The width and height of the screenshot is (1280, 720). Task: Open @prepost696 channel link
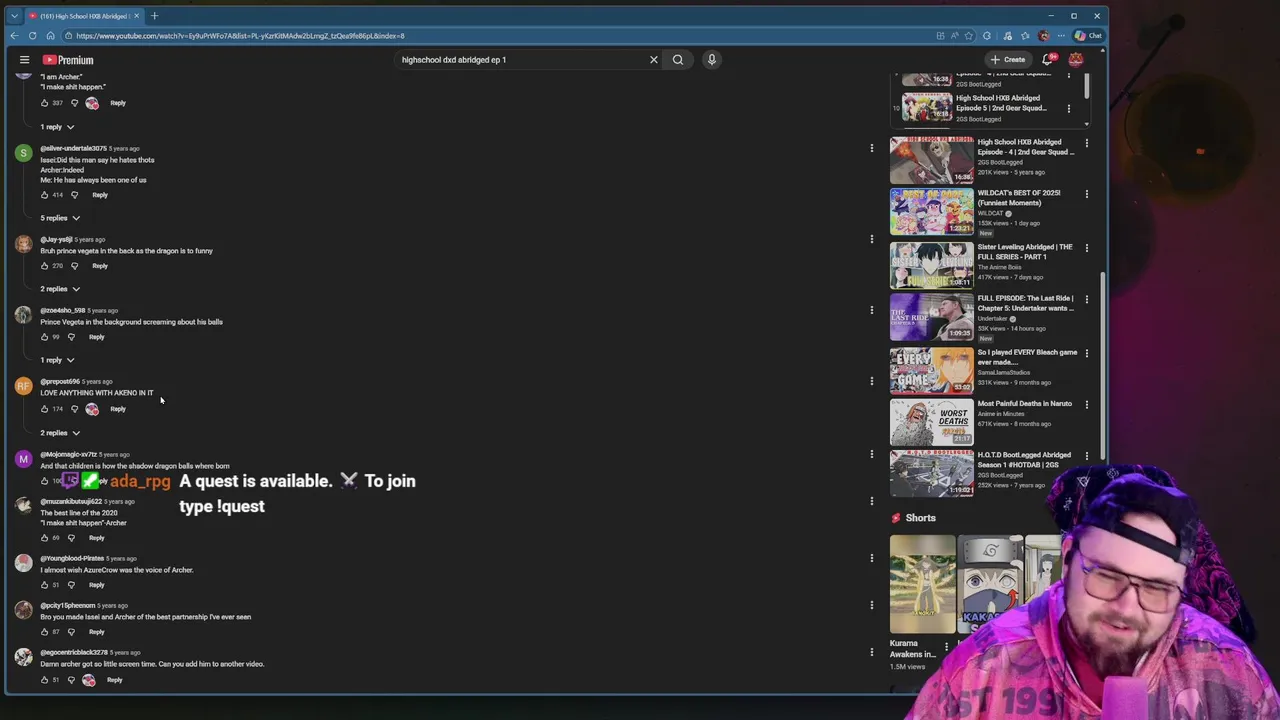click(60, 381)
